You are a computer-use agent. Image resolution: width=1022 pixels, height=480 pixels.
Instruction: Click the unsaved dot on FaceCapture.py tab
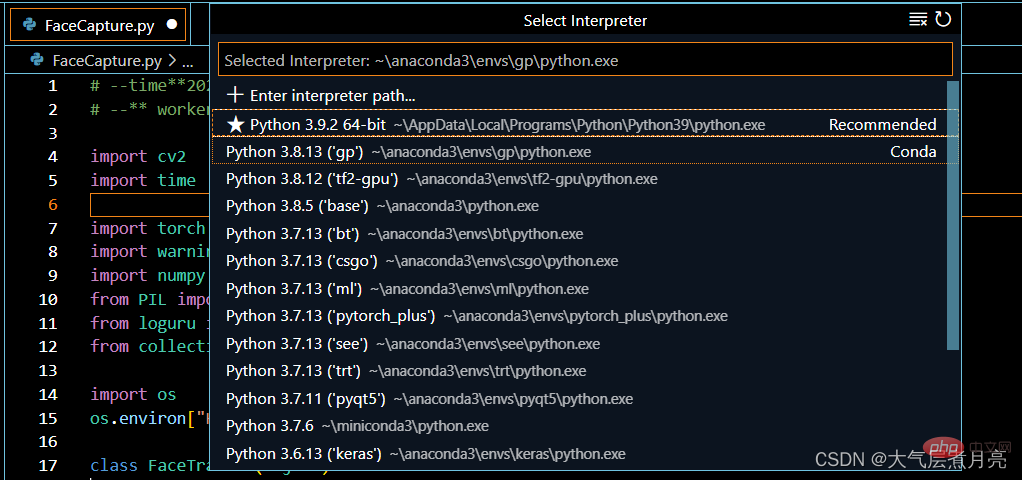click(x=172, y=24)
